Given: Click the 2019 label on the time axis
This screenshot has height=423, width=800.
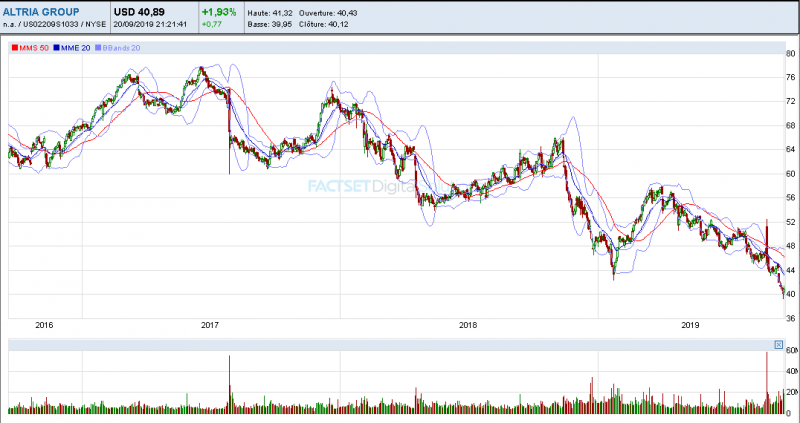Looking at the screenshot, I should coord(691,325).
